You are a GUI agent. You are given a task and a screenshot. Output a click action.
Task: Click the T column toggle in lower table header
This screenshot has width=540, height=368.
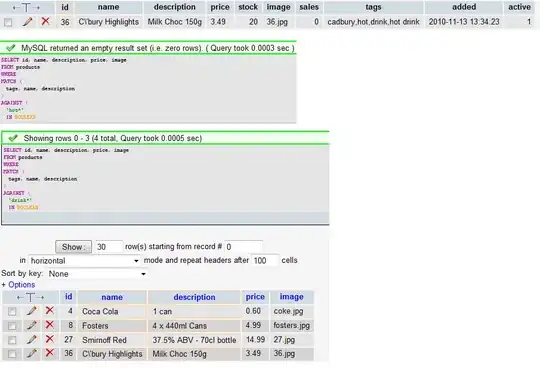click(x=30, y=297)
